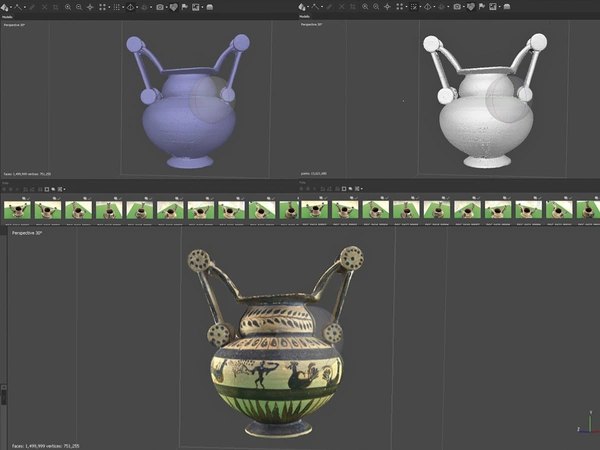Click Zoom In in the left viewport toolbar

[67, 7]
